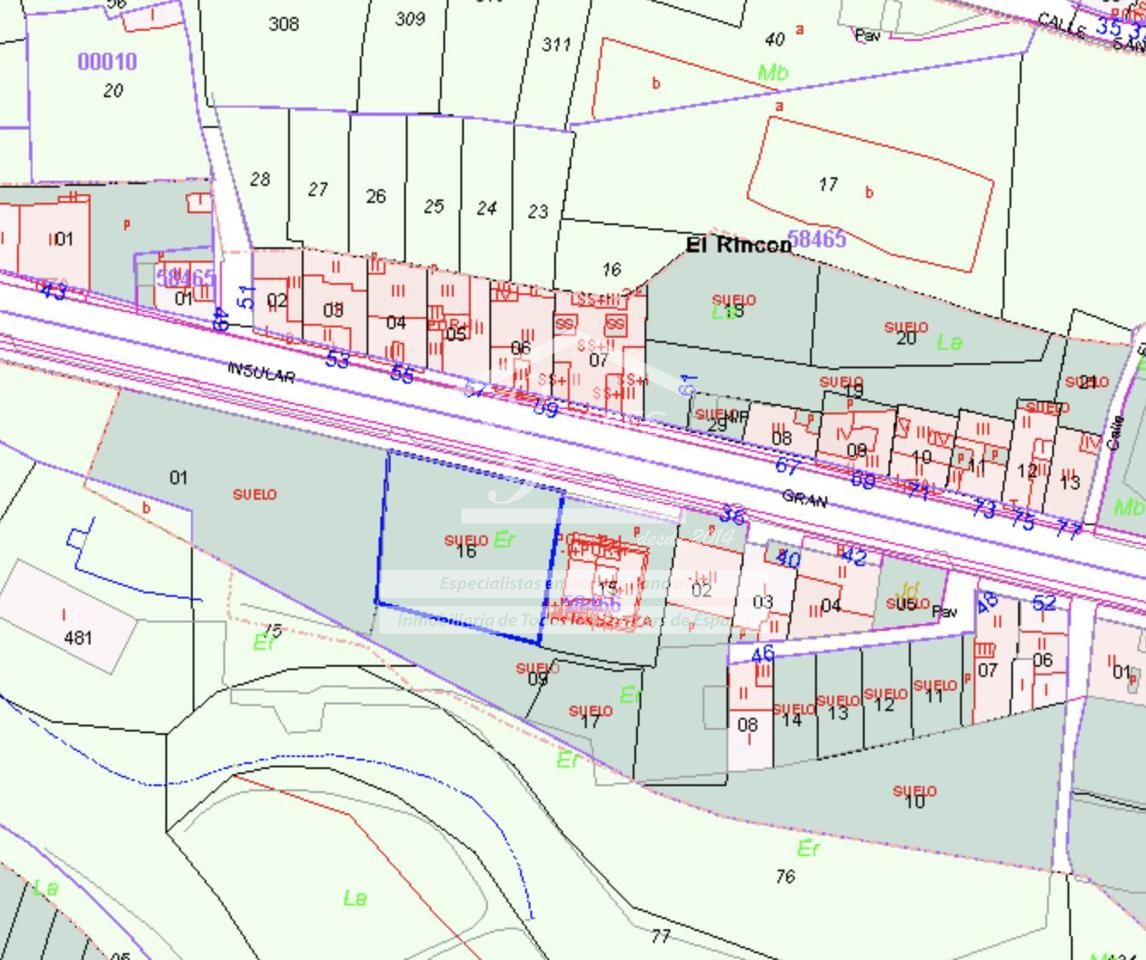Select the green Mb label near the top

pyautogui.click(x=772, y=73)
